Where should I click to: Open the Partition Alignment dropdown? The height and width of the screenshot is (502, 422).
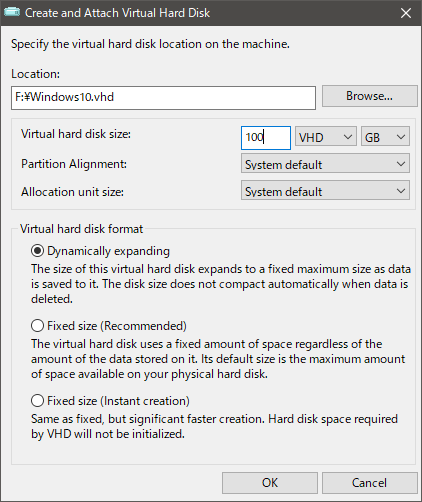(x=325, y=164)
